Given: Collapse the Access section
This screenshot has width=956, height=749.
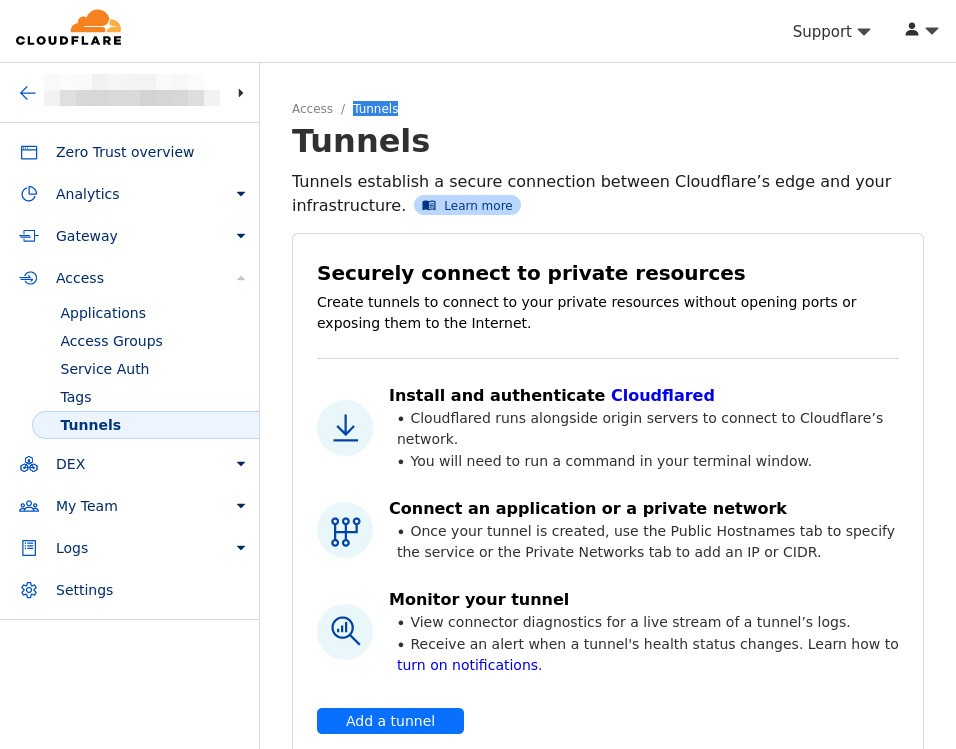Looking at the screenshot, I should [240, 278].
